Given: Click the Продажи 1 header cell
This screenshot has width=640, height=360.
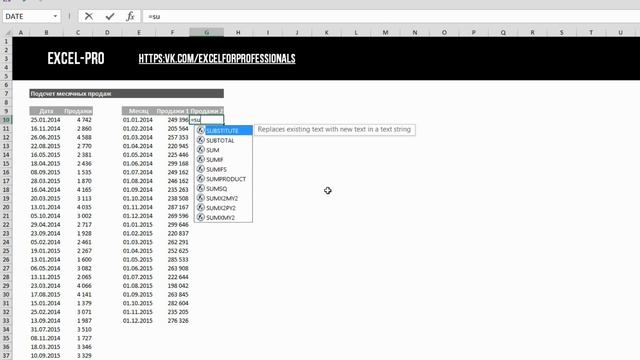Looking at the screenshot, I should 173,111.
